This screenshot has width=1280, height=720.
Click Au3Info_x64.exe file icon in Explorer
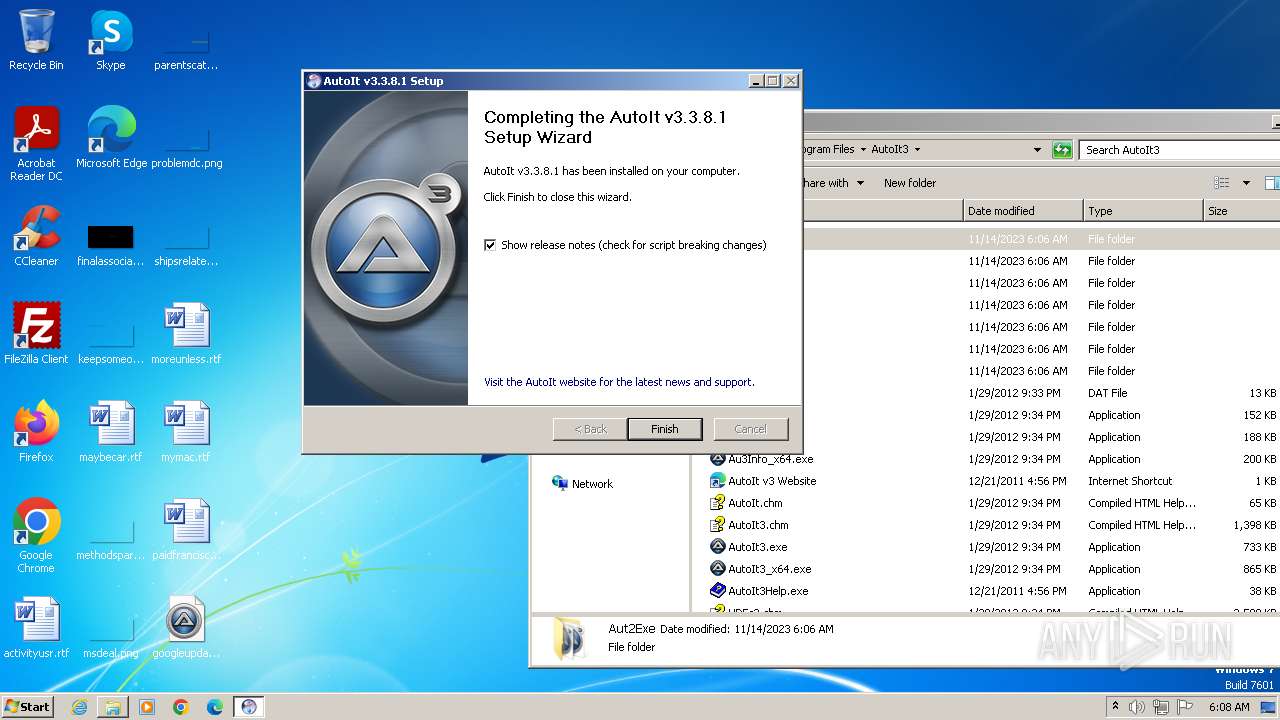[717, 459]
